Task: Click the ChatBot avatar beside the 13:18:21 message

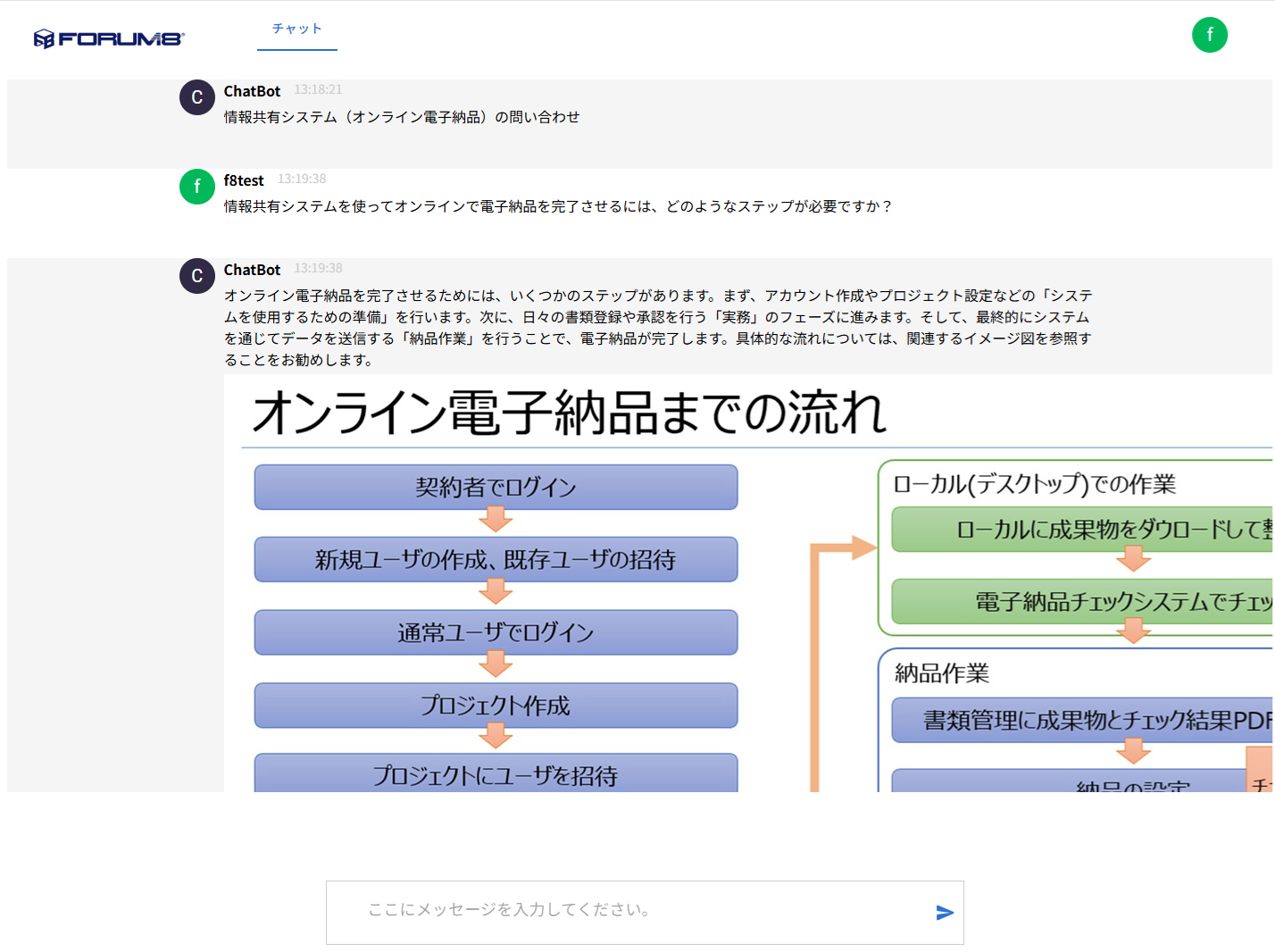Action: (x=197, y=97)
